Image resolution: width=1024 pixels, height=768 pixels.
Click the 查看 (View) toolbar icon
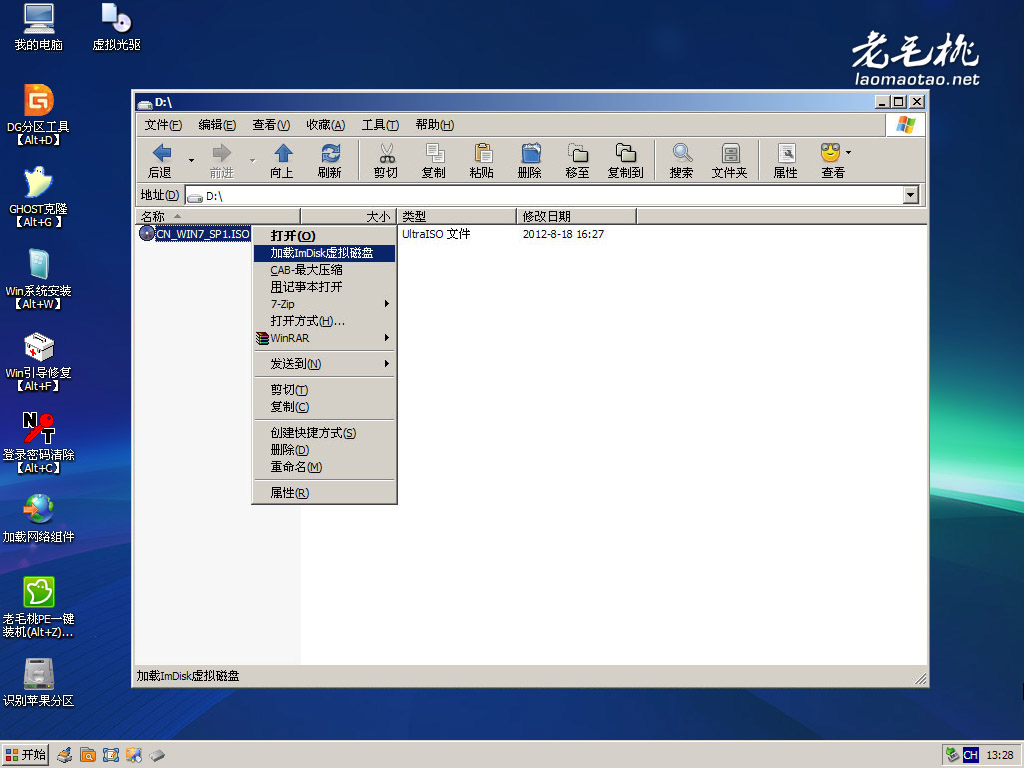click(x=832, y=161)
